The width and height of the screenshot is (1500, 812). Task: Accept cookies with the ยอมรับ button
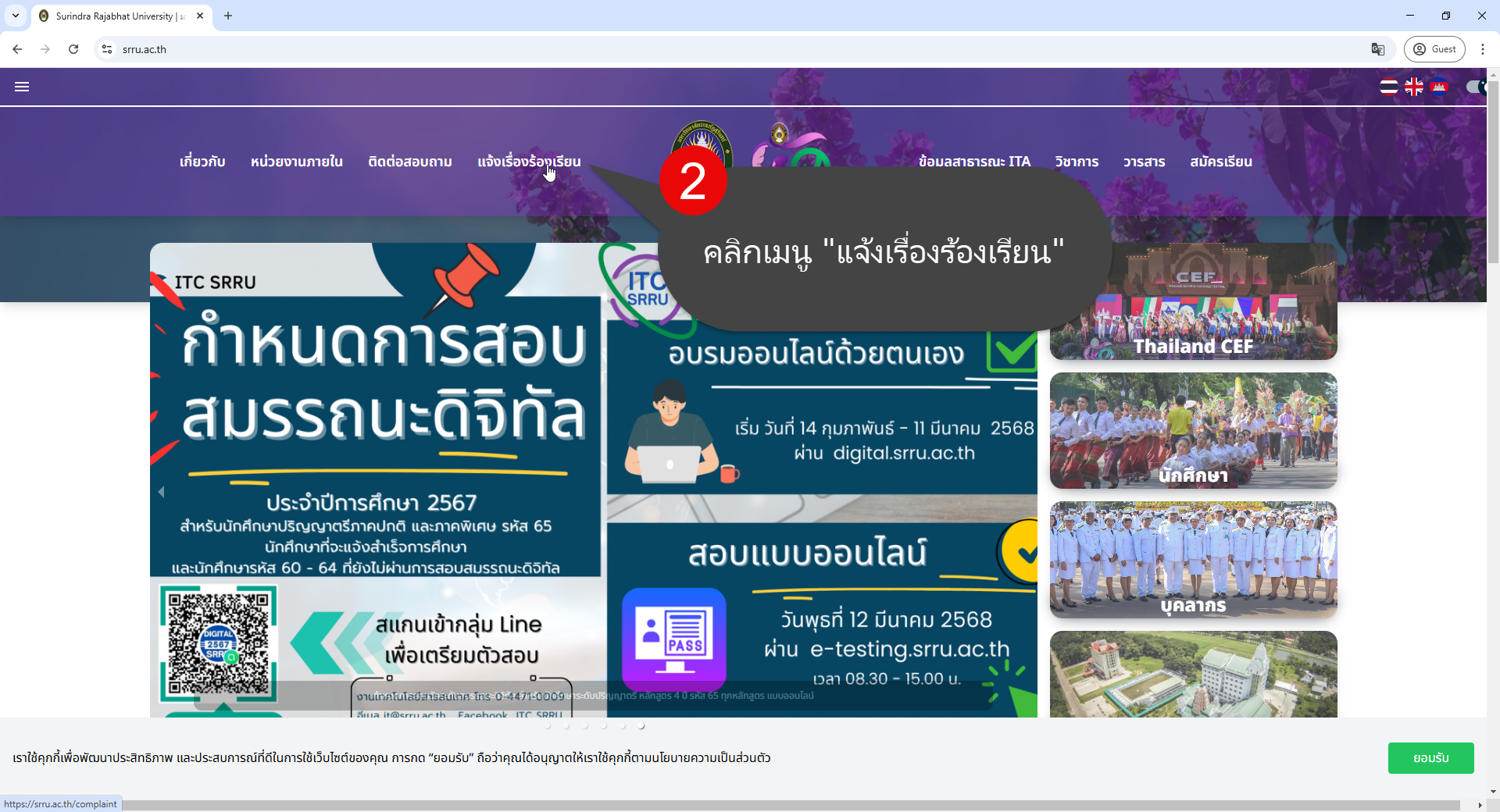pyautogui.click(x=1431, y=758)
